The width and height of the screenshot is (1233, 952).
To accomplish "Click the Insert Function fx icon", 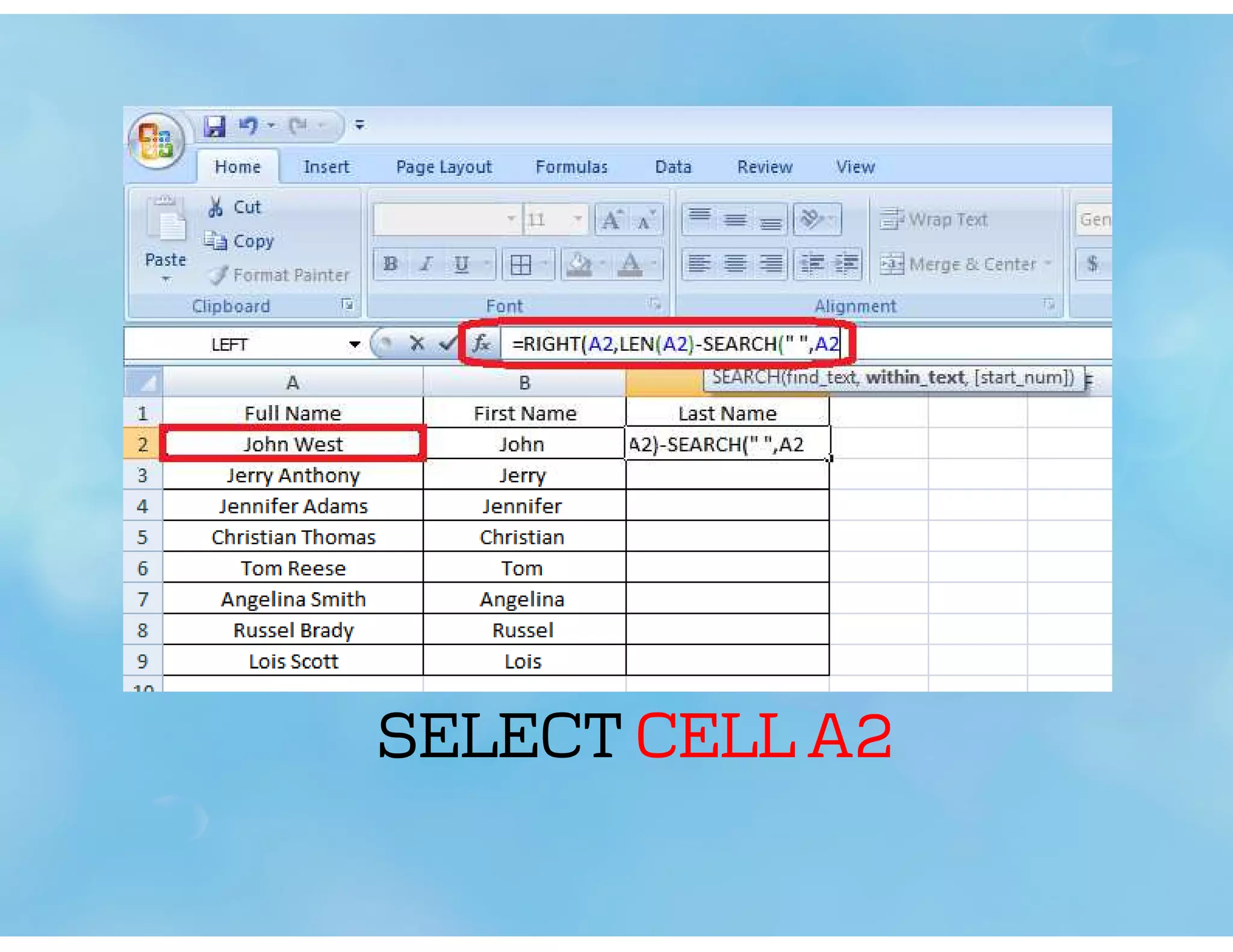I will click(481, 344).
